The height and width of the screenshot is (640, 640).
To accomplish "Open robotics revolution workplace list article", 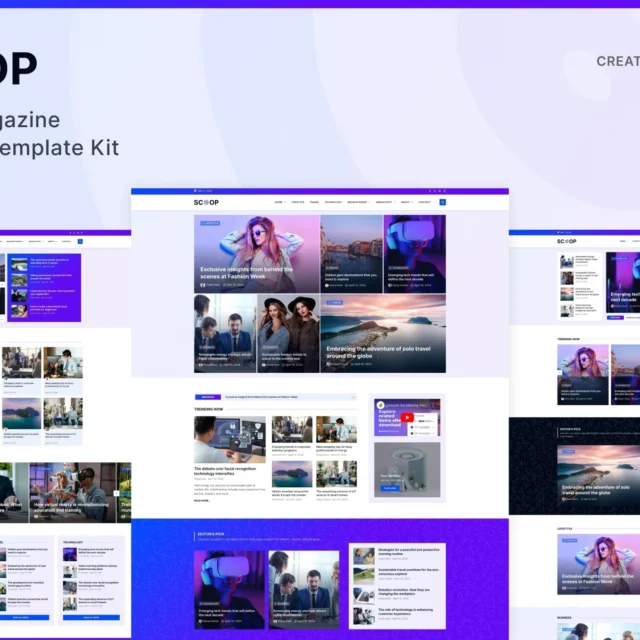I will click(397, 596).
